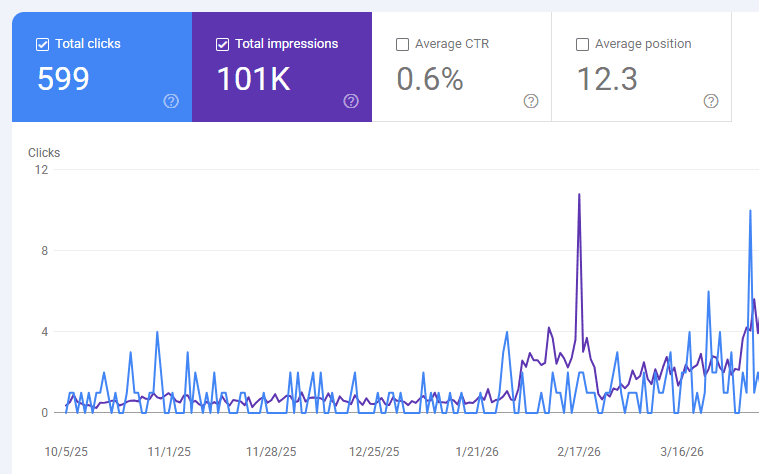Uncheck the Total impressions checkbox
The image size is (759, 474).
coord(222,45)
